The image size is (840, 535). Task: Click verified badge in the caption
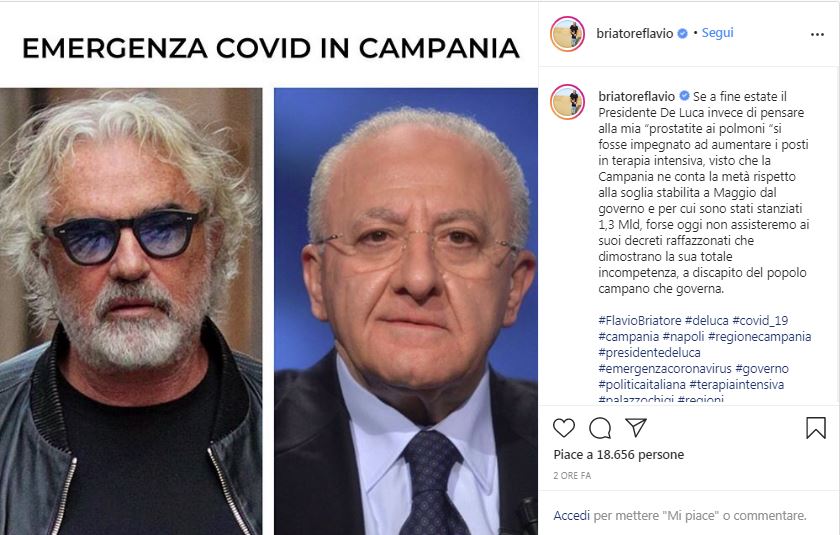(684, 96)
